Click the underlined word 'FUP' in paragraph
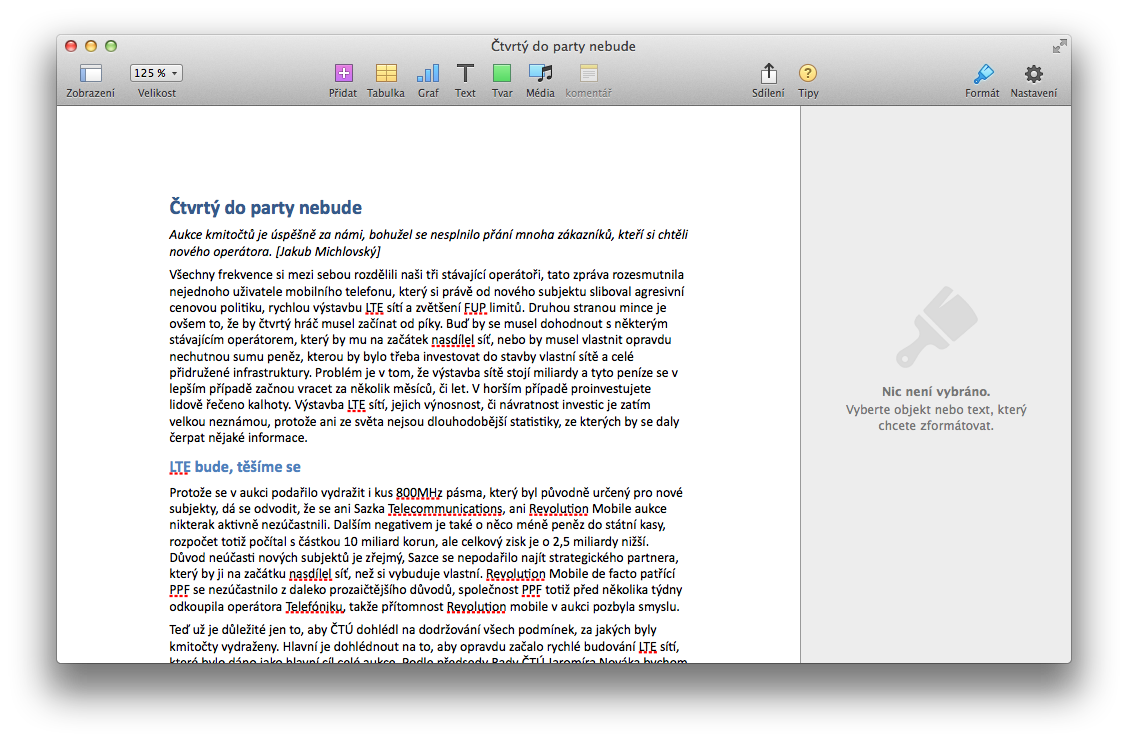Screen dimensions: 1128x742 (475, 308)
